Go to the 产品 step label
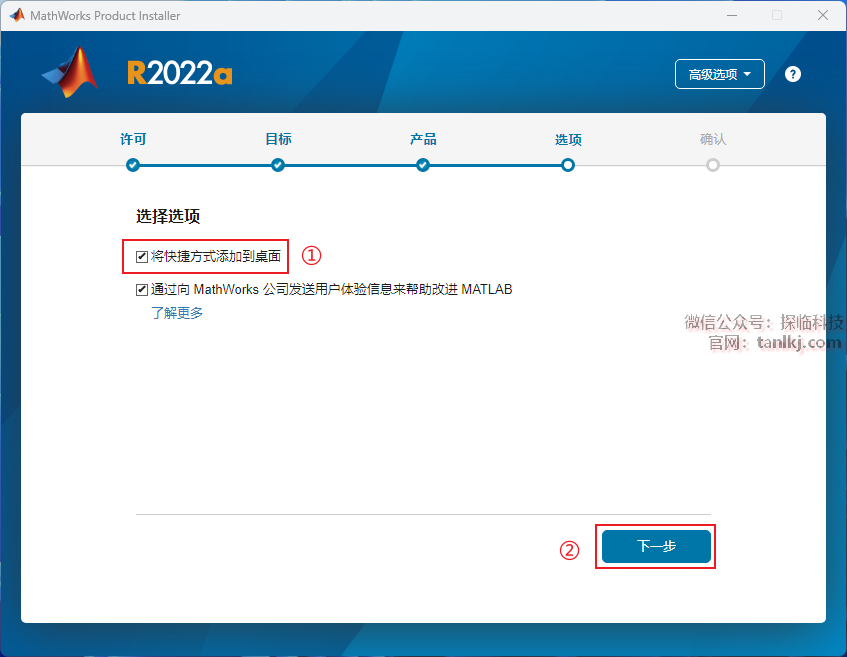 423,139
